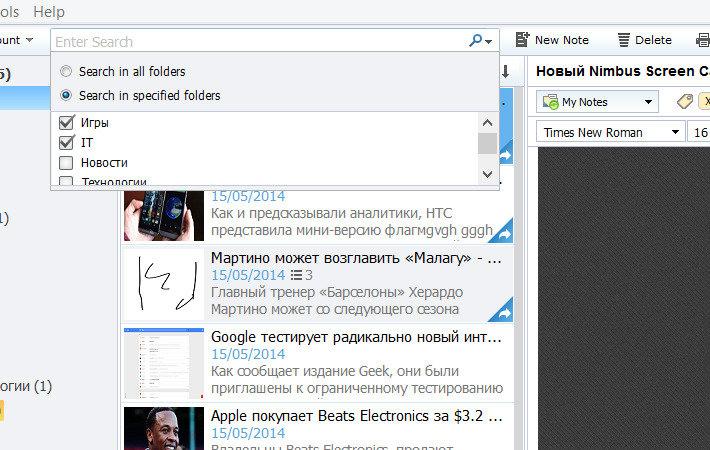The width and height of the screenshot is (710, 450).
Task: Click 15/05/2014 date on Google note
Action: pos(248,354)
